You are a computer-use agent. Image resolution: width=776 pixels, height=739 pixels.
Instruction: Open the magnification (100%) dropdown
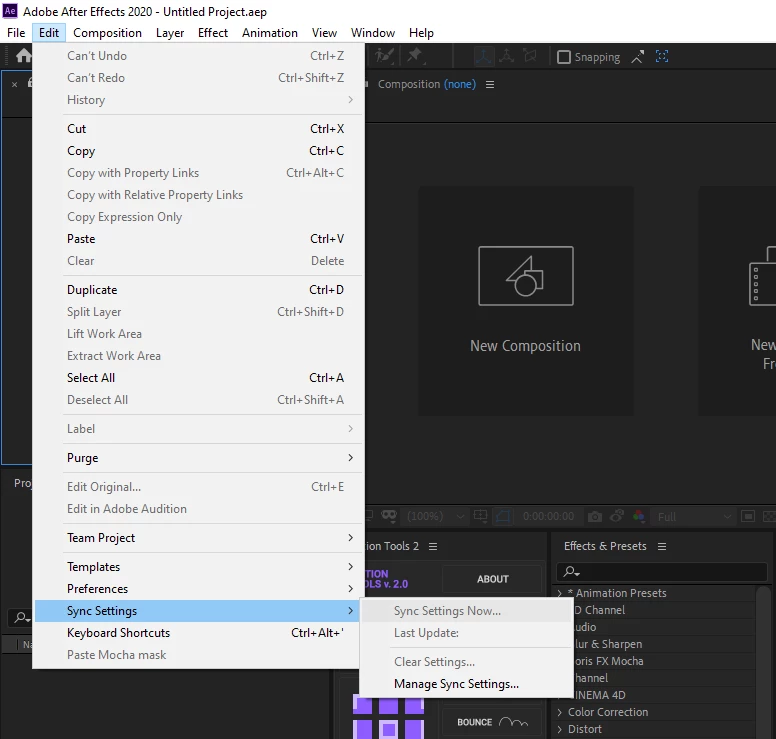coord(436,517)
